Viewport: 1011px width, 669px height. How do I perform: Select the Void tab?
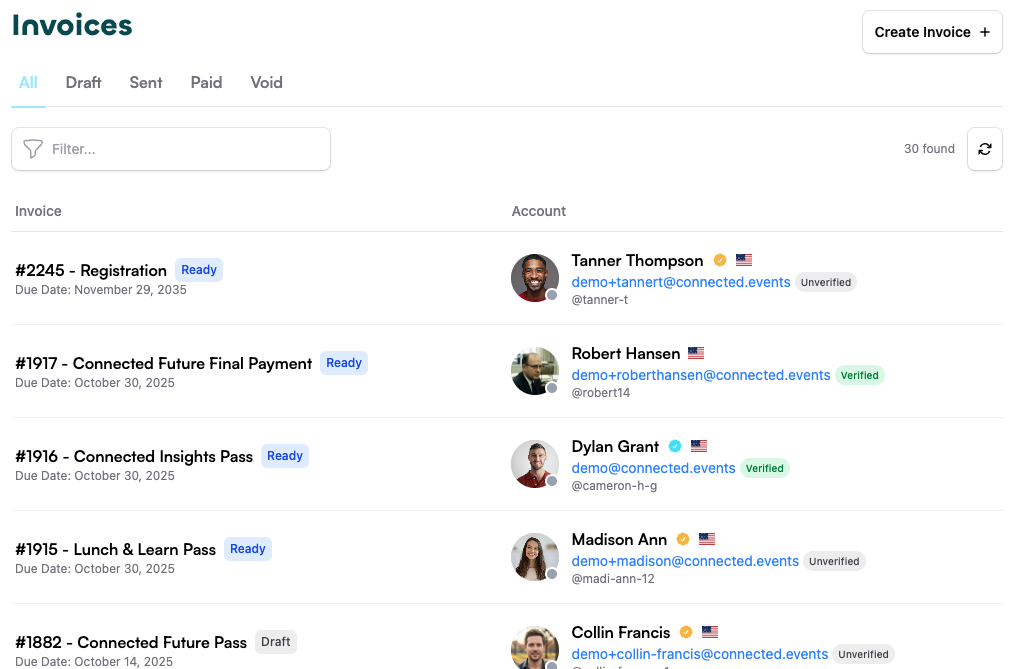pyautogui.click(x=266, y=83)
